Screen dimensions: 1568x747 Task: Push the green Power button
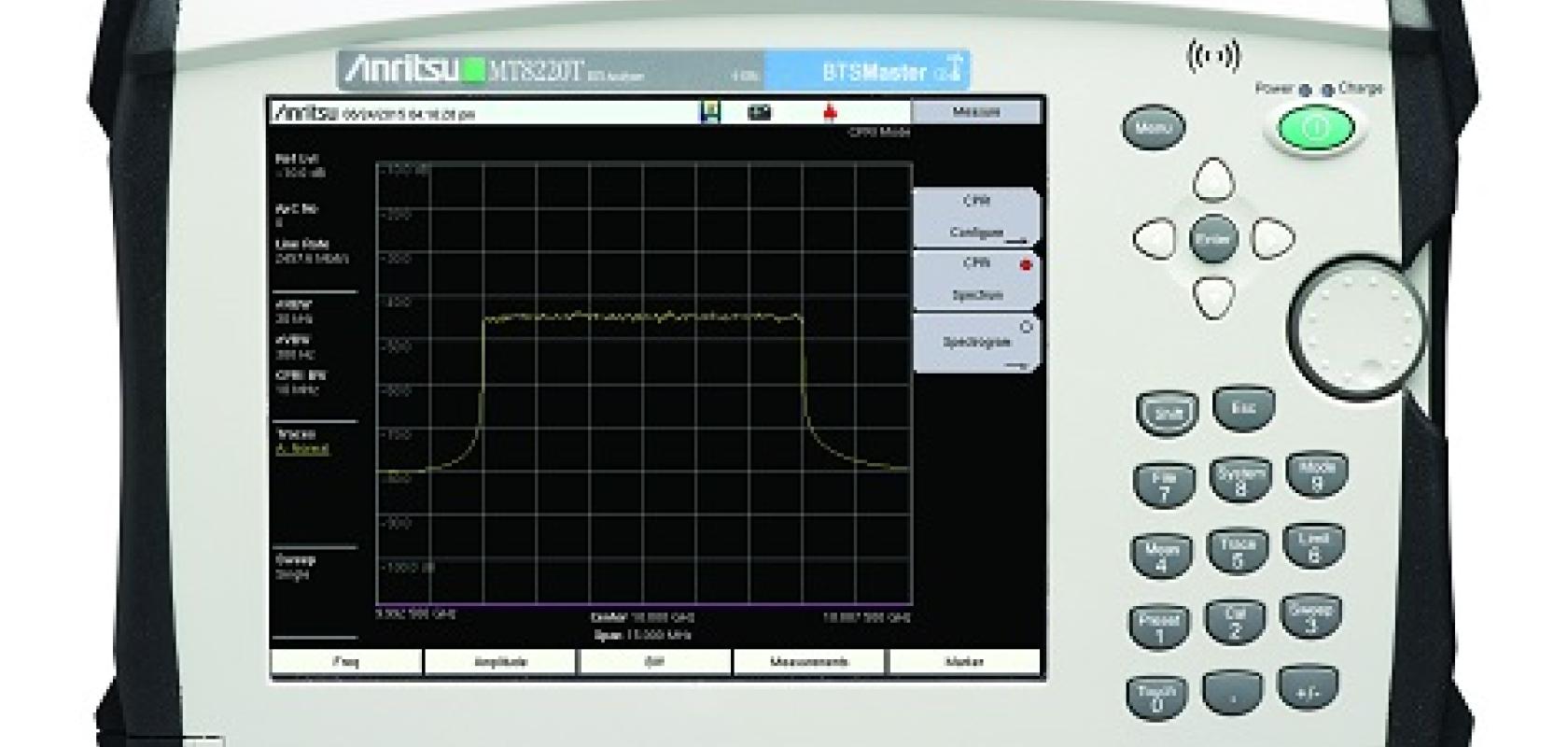1315,128
